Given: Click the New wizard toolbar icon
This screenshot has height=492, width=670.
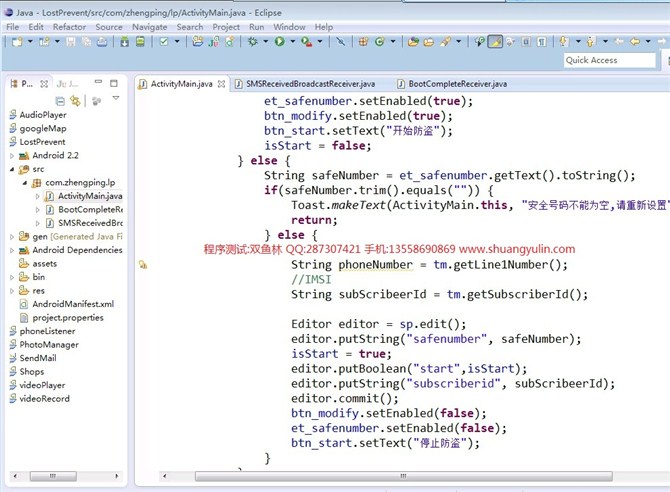Looking at the screenshot, I should tap(17, 41).
